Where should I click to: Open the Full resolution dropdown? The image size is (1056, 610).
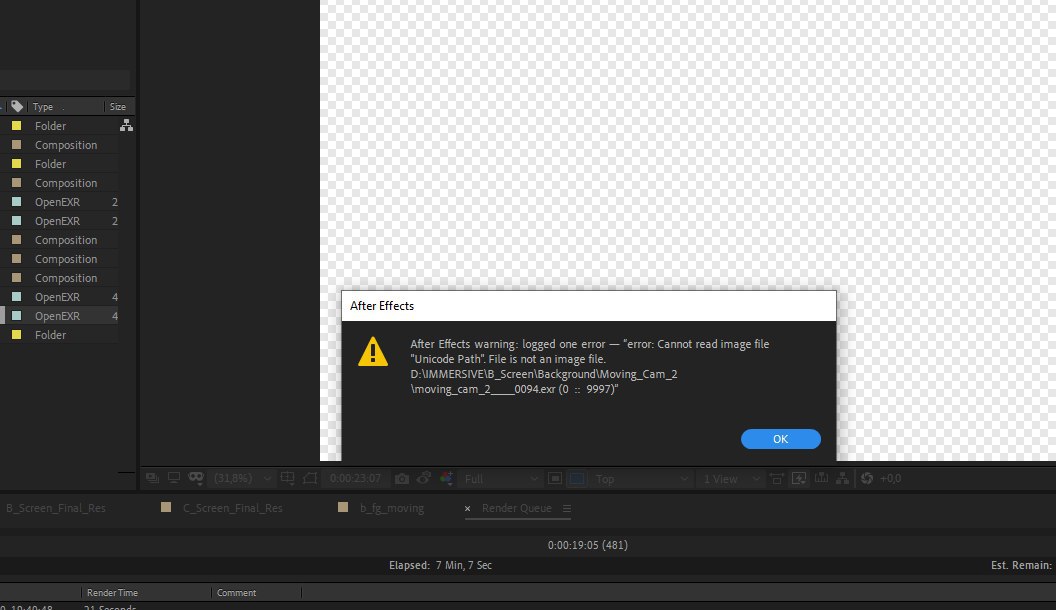click(x=502, y=478)
